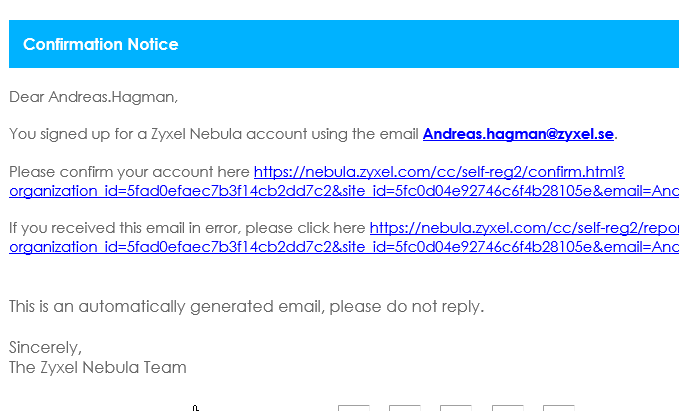This screenshot has width=679, height=411.
Task: Click The Zyxel Nebula Team signature
Action: (97, 367)
